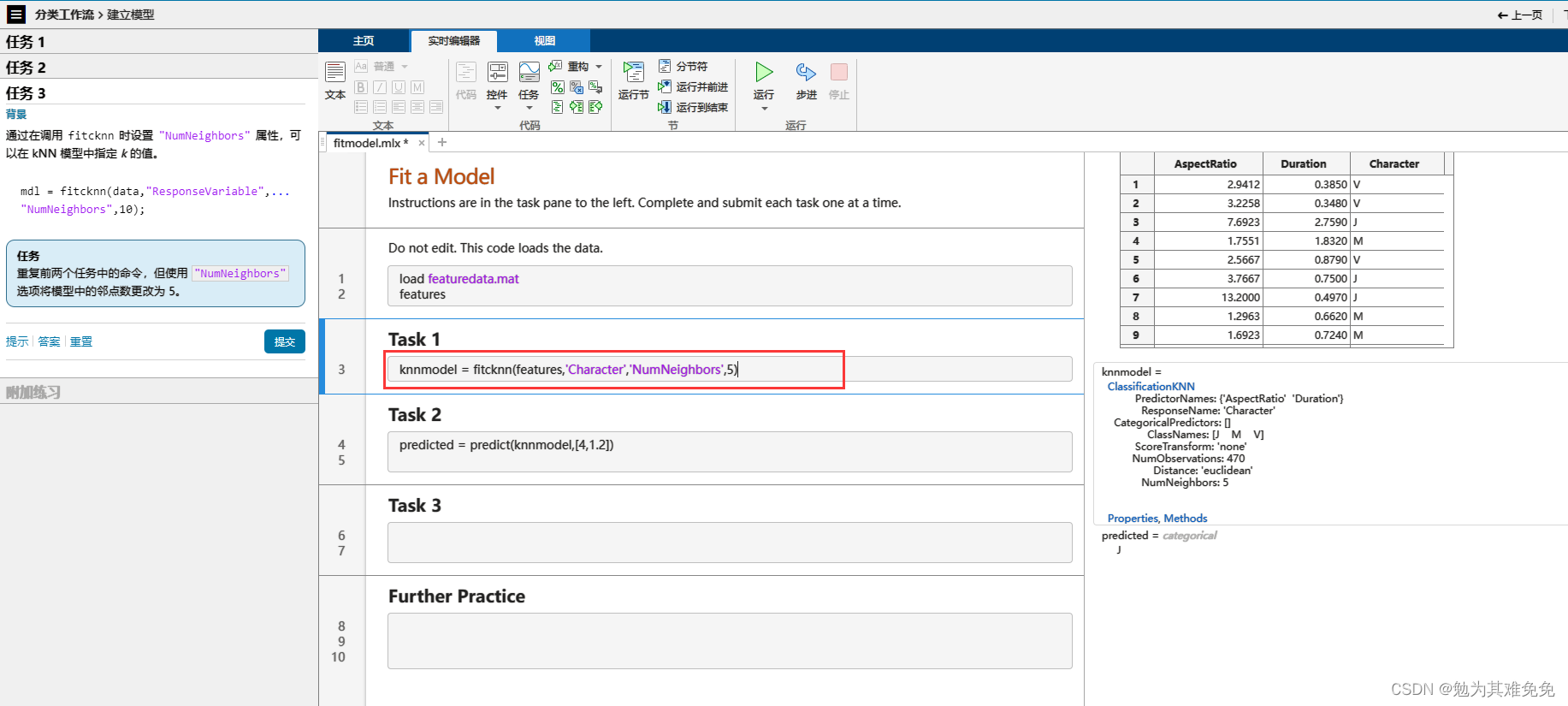1568x706 pixels.
Task: Uncomment code with %x icon
Action: pyautogui.click(x=577, y=87)
